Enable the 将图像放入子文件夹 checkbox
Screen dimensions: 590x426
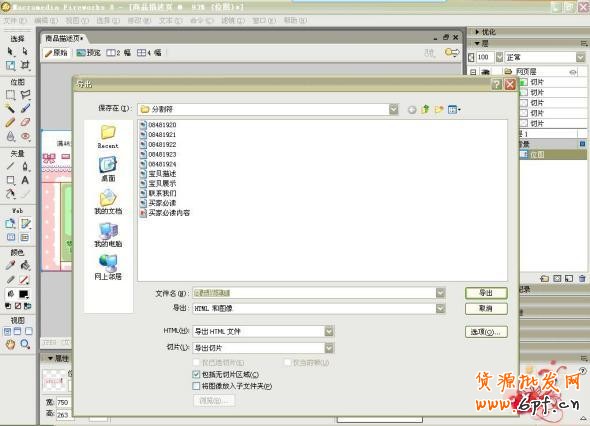click(x=196, y=386)
